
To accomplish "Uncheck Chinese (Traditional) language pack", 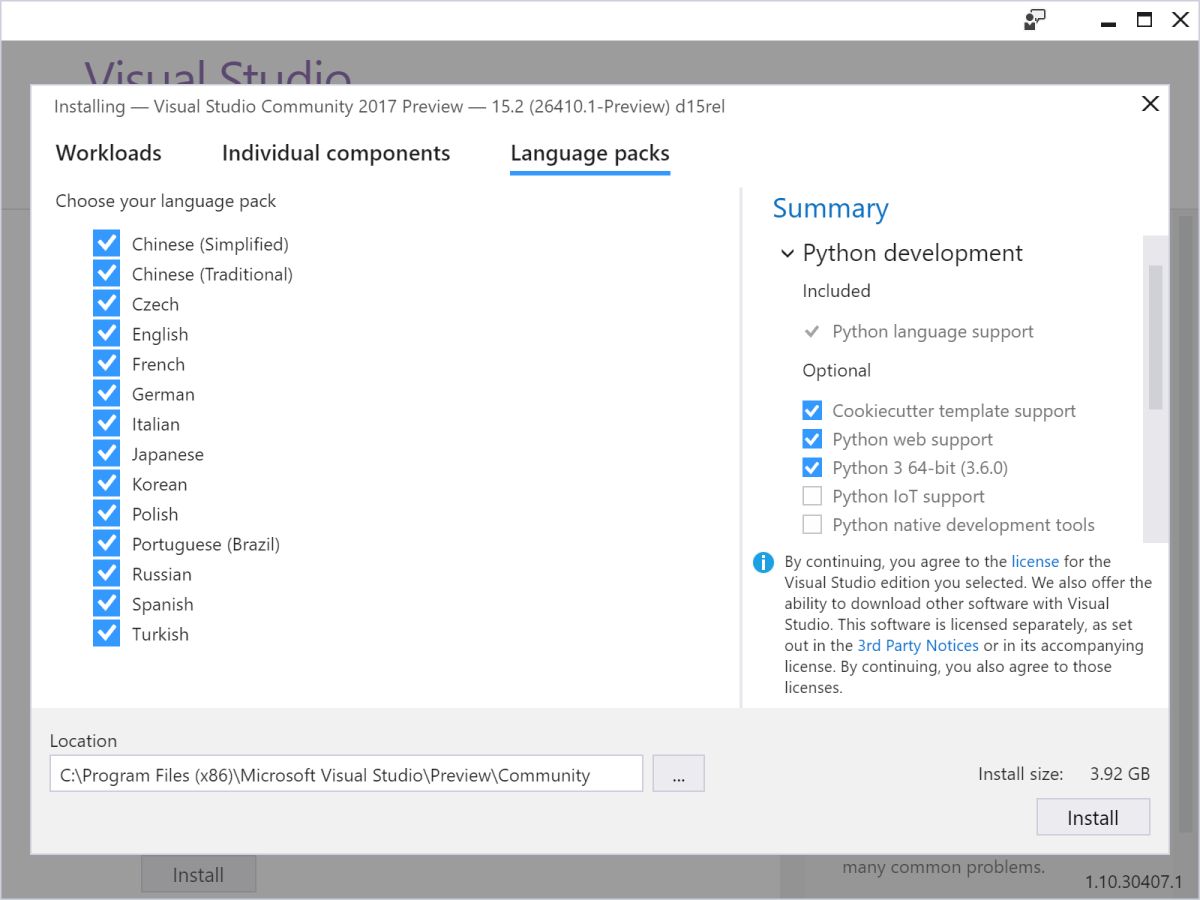I will point(106,274).
